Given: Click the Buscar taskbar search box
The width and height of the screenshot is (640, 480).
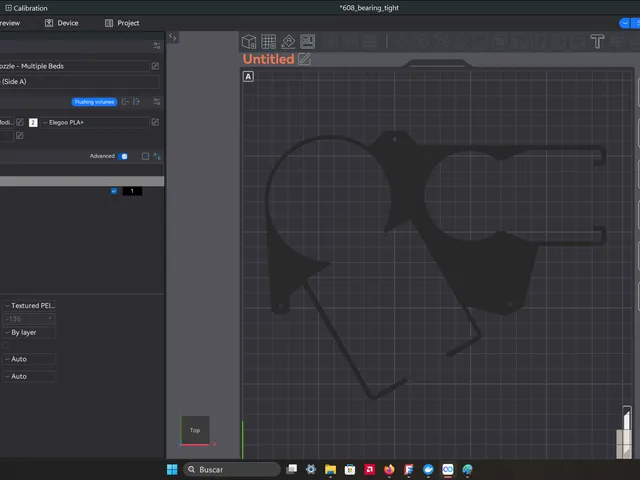Looking at the screenshot, I should click(232, 469).
